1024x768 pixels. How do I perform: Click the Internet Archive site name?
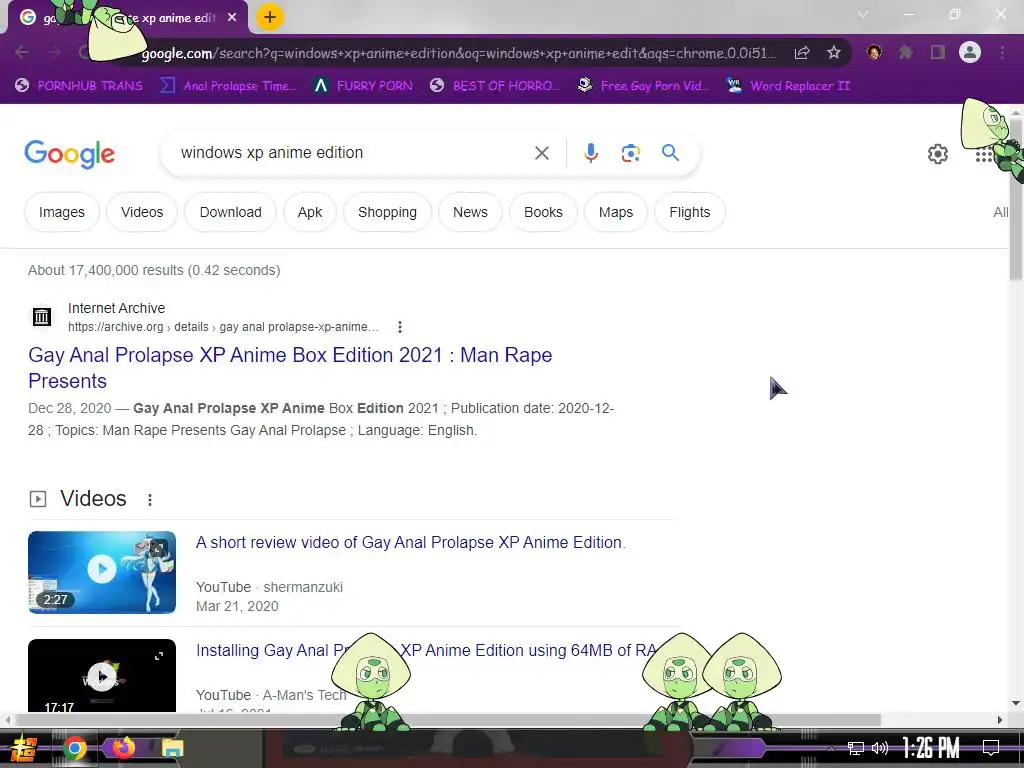tap(116, 308)
